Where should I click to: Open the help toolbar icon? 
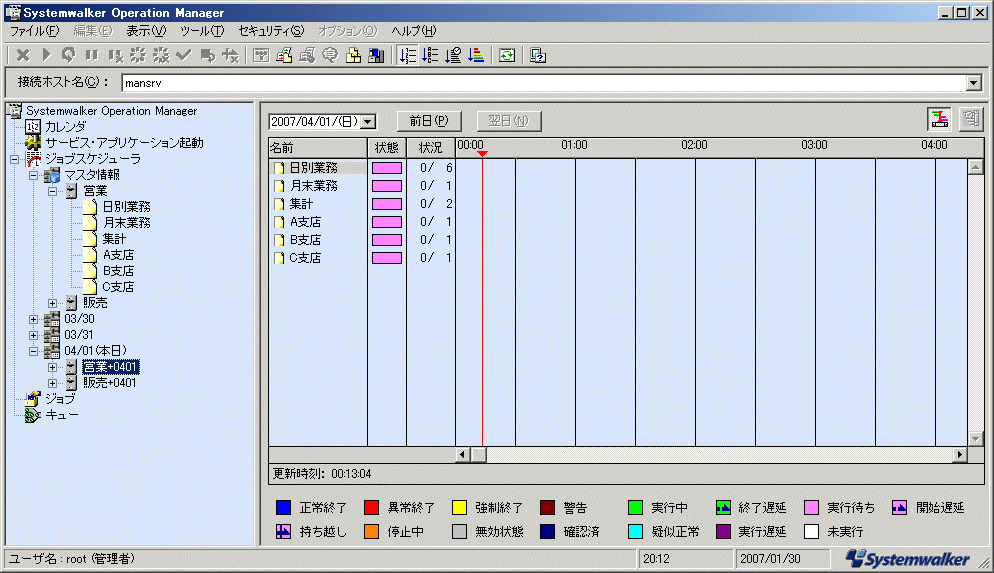(x=538, y=56)
